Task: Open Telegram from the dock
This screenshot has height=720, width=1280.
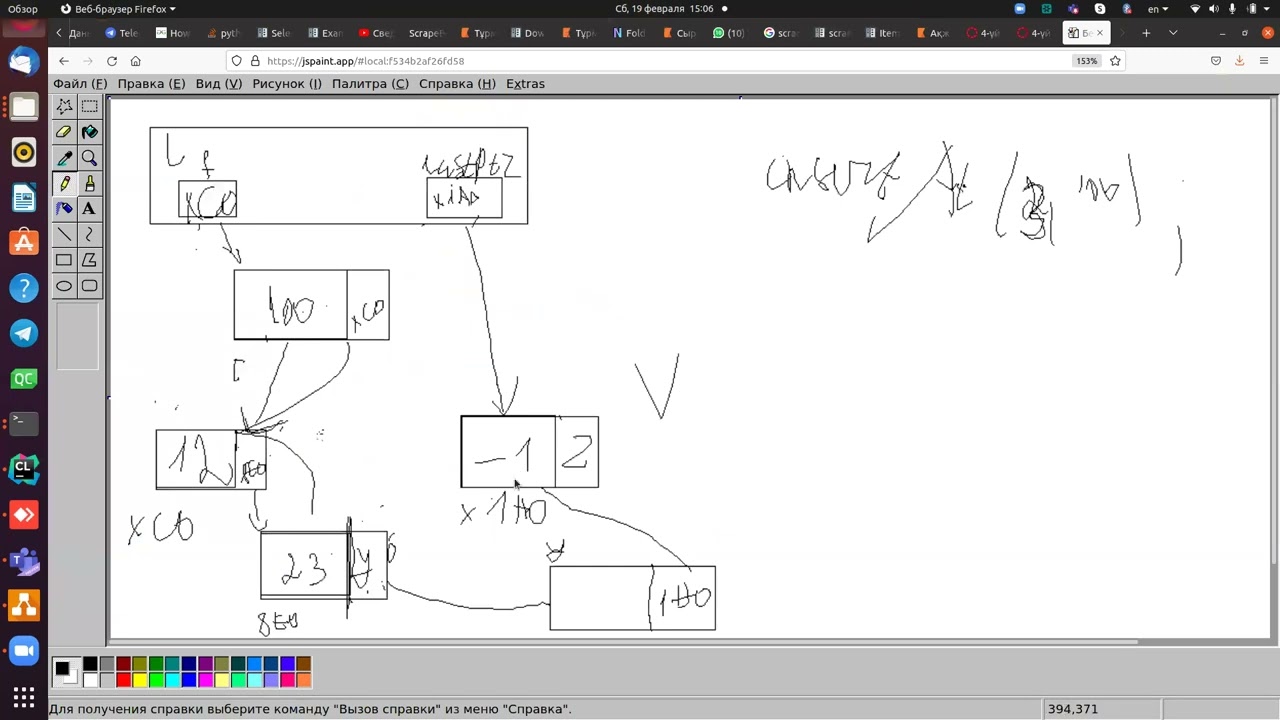Action: pos(24,333)
